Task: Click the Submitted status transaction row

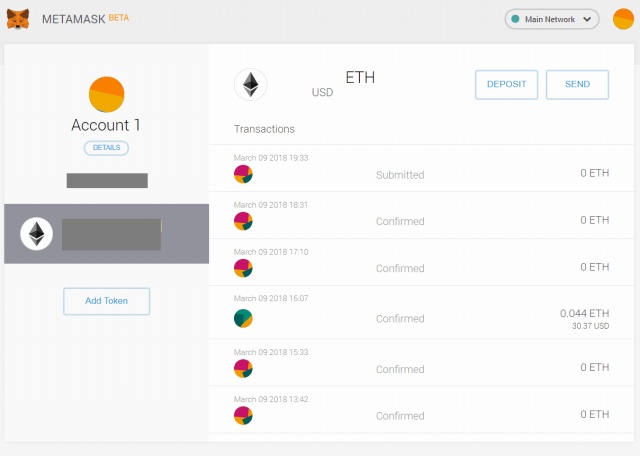Action: tap(421, 168)
